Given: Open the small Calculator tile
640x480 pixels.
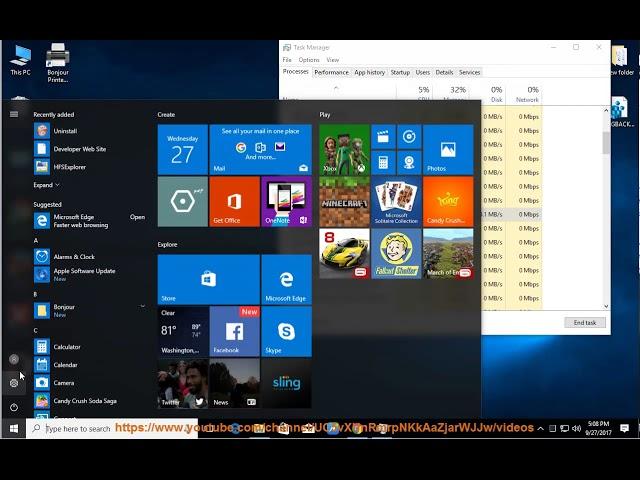Looking at the screenshot, I should (x=383, y=162).
